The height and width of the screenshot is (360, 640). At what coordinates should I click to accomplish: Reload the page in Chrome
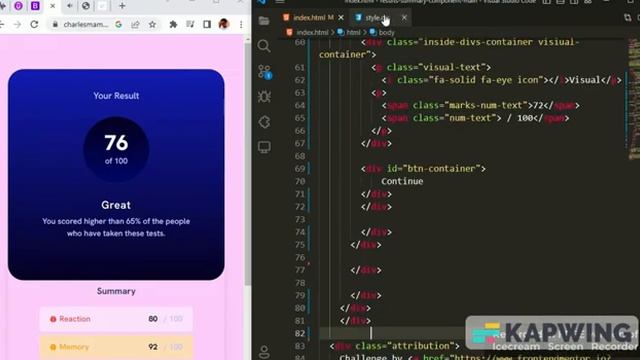click(34, 24)
